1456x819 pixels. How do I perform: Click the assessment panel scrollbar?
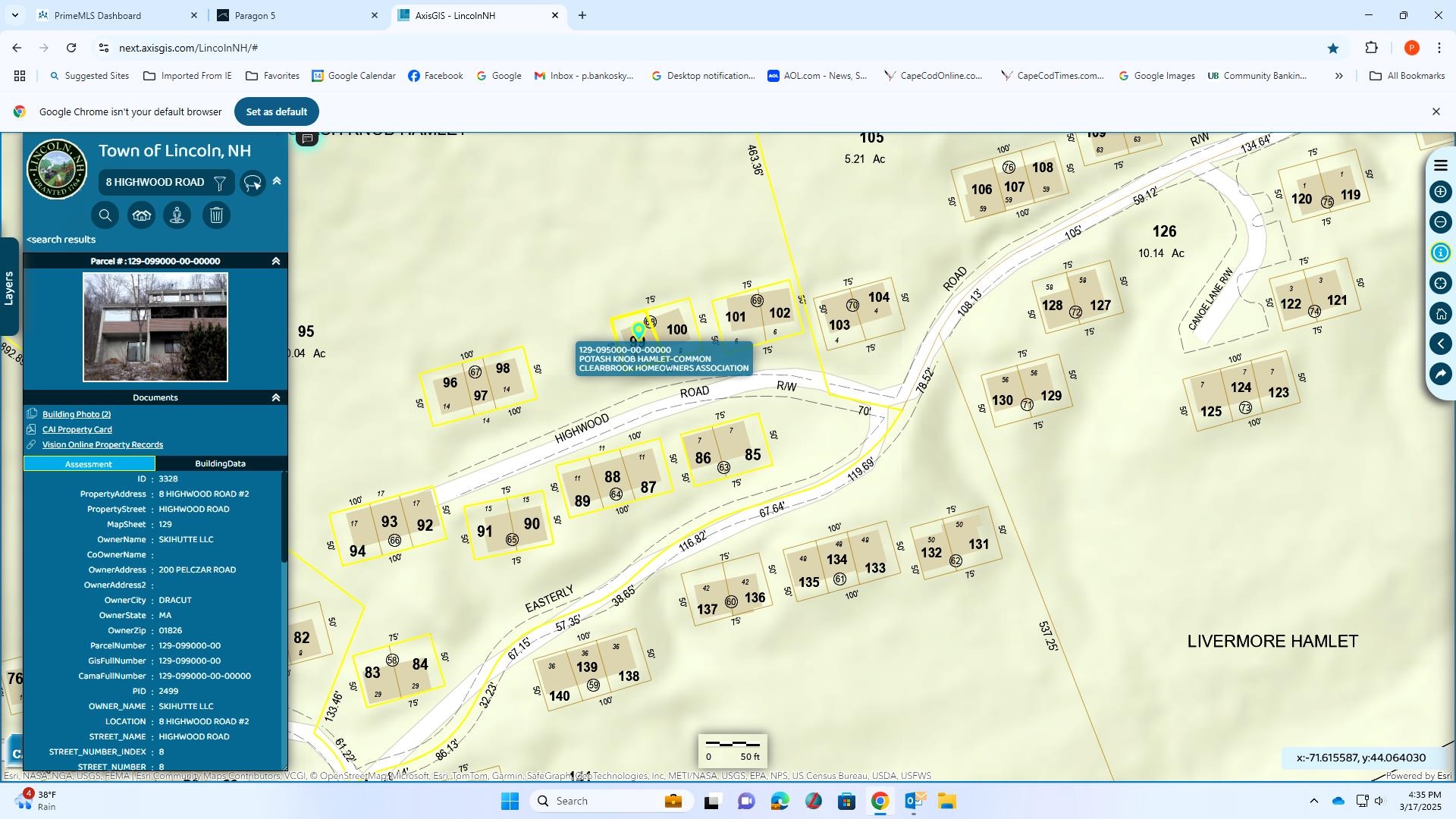pos(284,517)
